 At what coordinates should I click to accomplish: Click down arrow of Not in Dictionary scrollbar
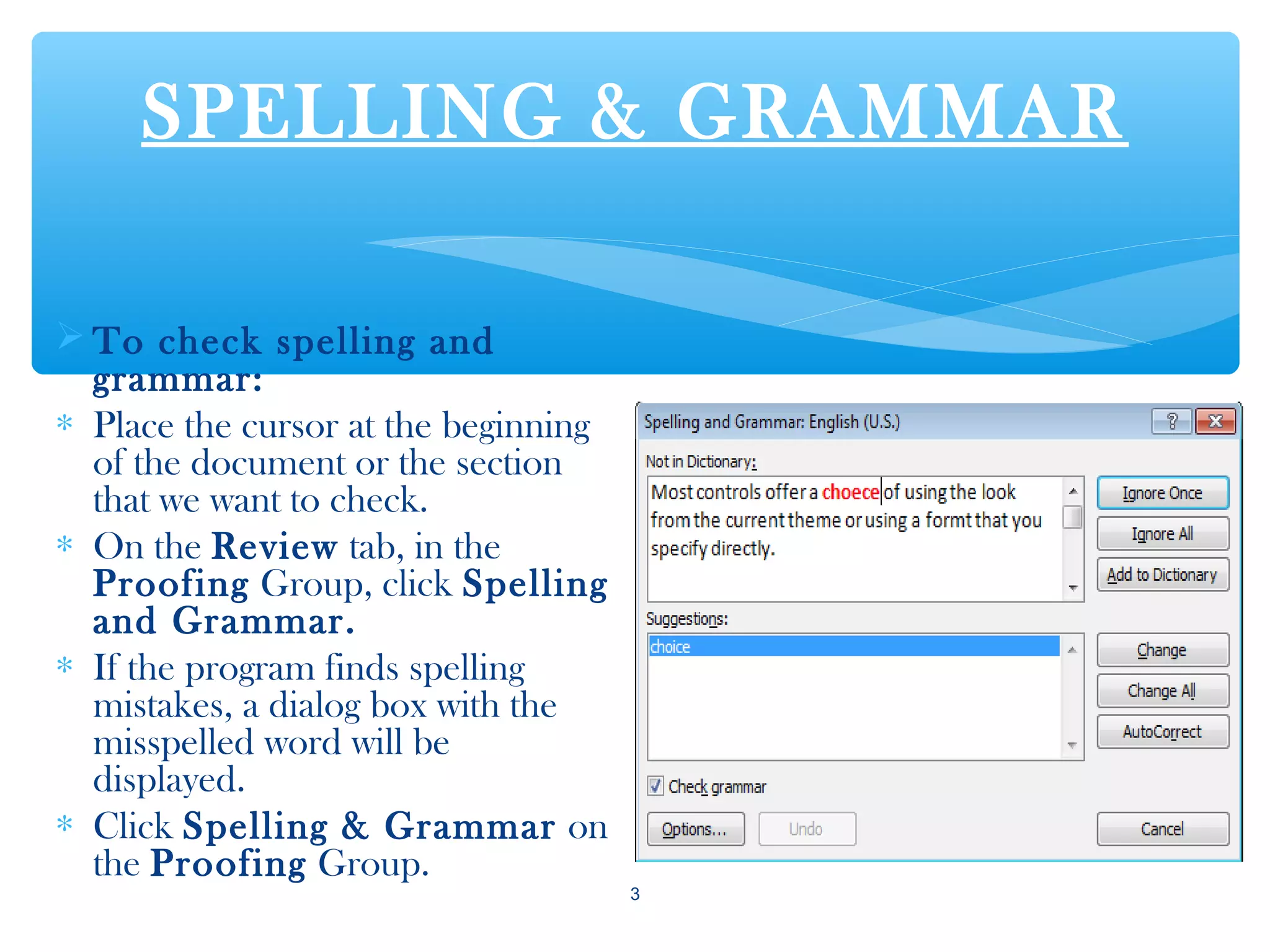1073,588
